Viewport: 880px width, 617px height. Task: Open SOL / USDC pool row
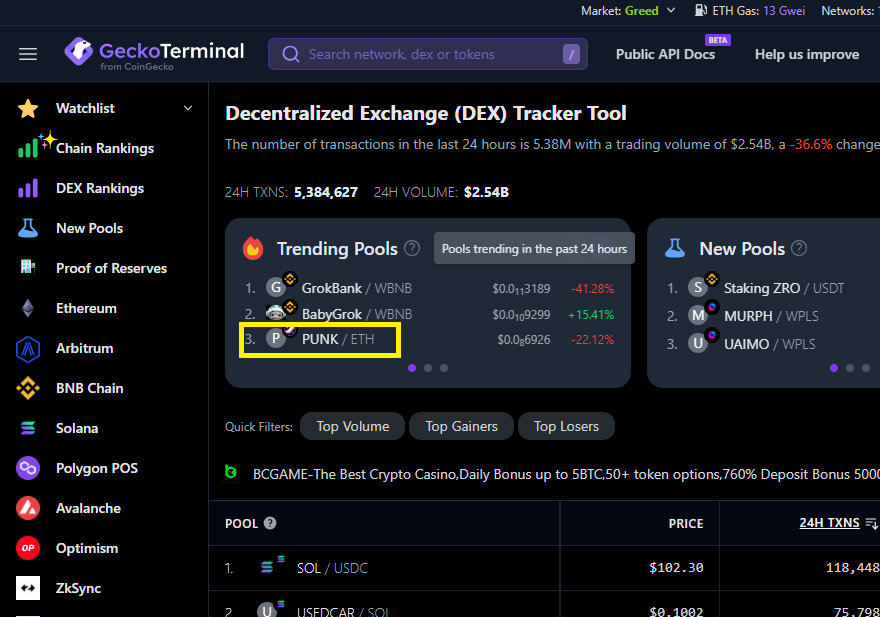tap(332, 568)
